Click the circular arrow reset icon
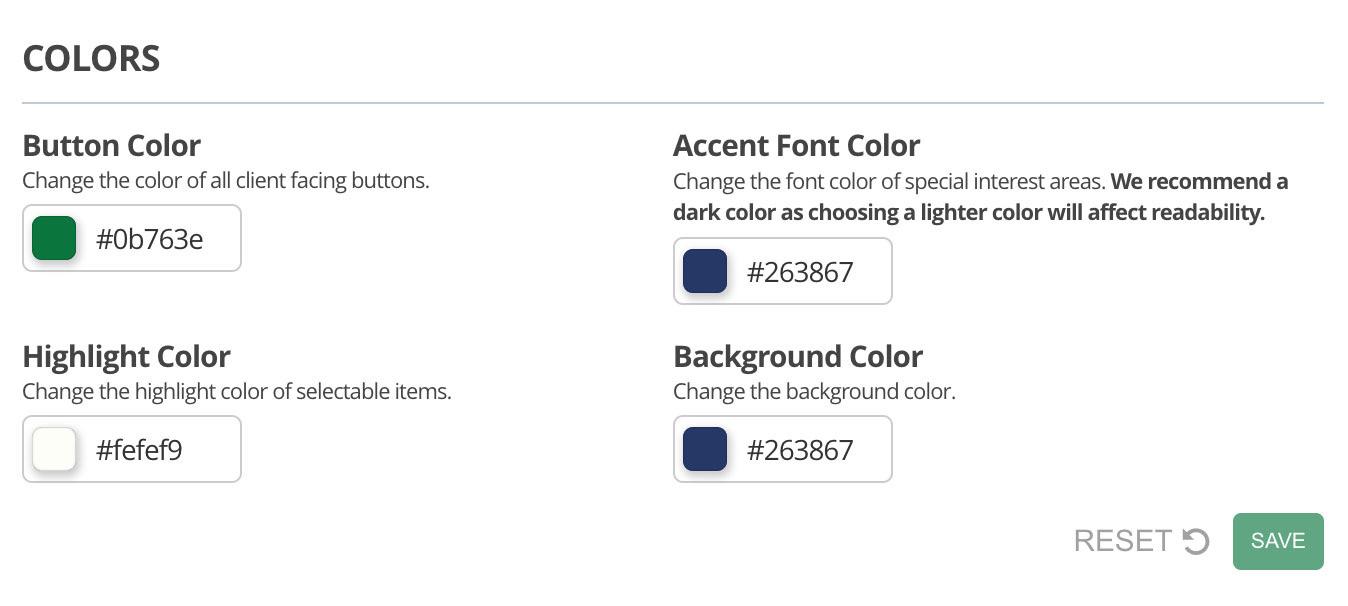 click(1196, 541)
